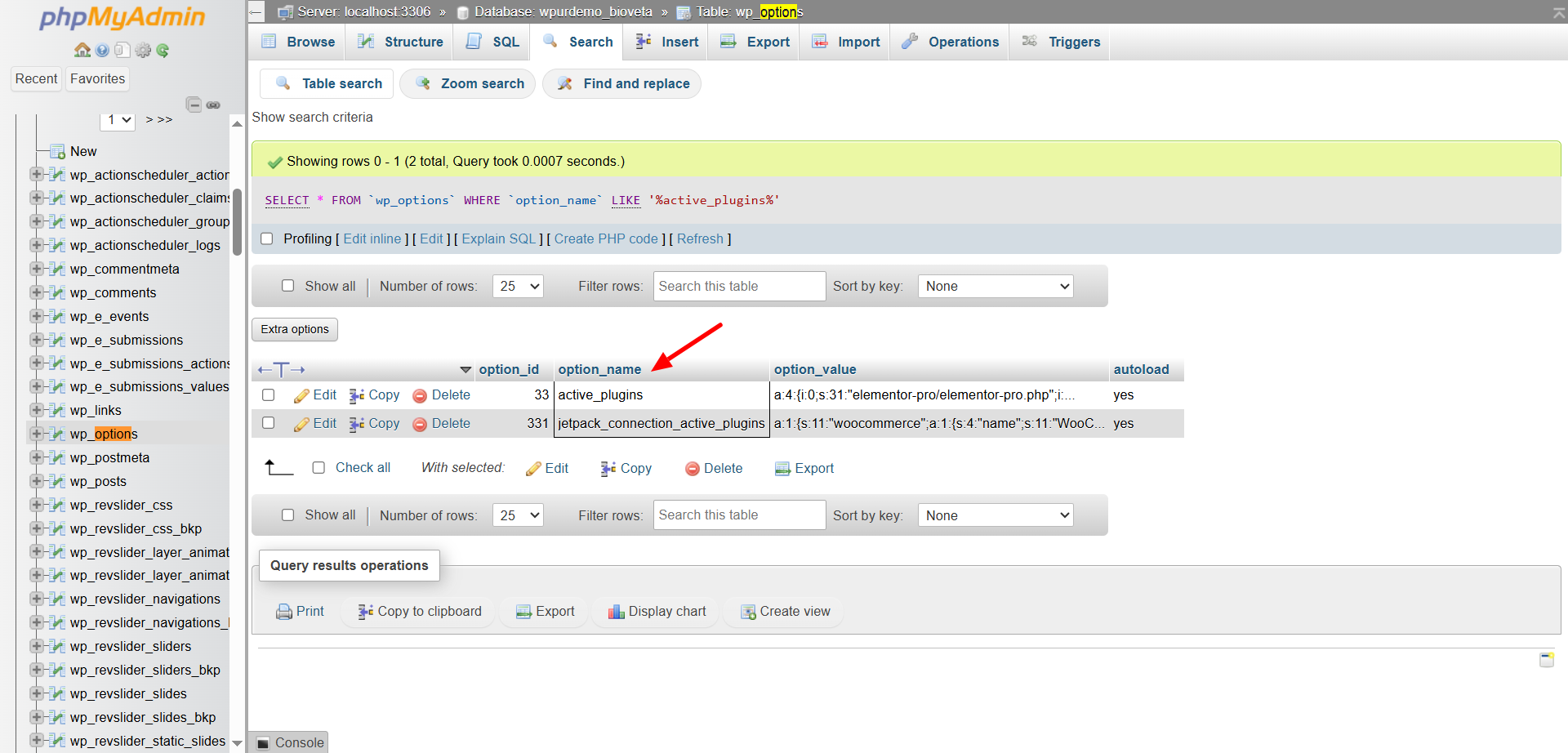Click Copy to clipboard icon
Screen dimensions: 1568x753
coord(366,612)
